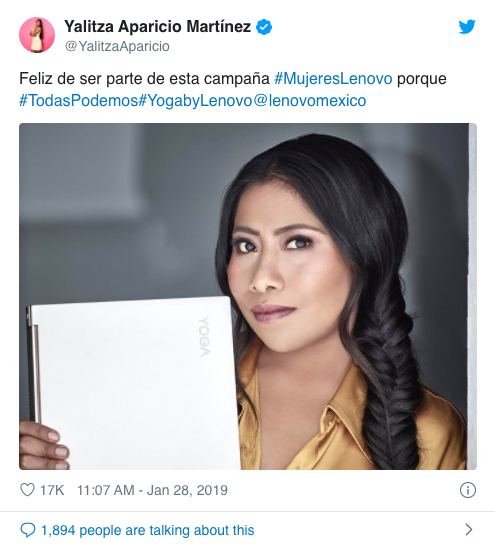The height and width of the screenshot is (546, 495).
Task: Click the Twitter bird logo
Action: [x=467, y=26]
